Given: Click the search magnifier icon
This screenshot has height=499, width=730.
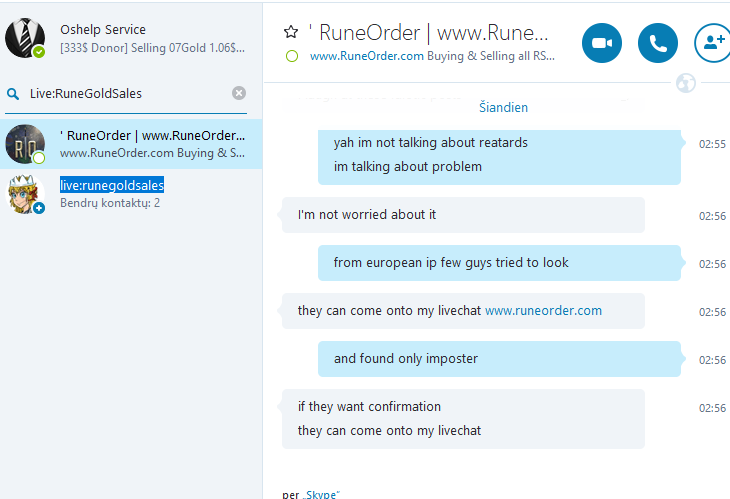Looking at the screenshot, I should (x=13, y=94).
